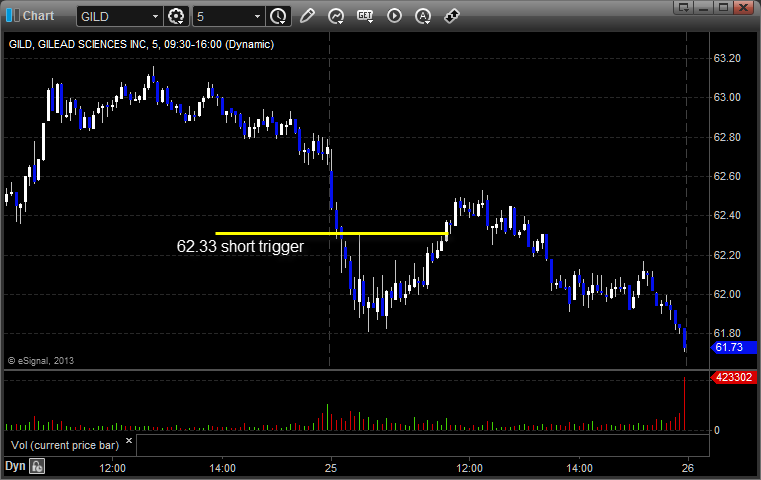Click the symbol link arrows icon
Screen dimensions: 761x480
point(452,16)
